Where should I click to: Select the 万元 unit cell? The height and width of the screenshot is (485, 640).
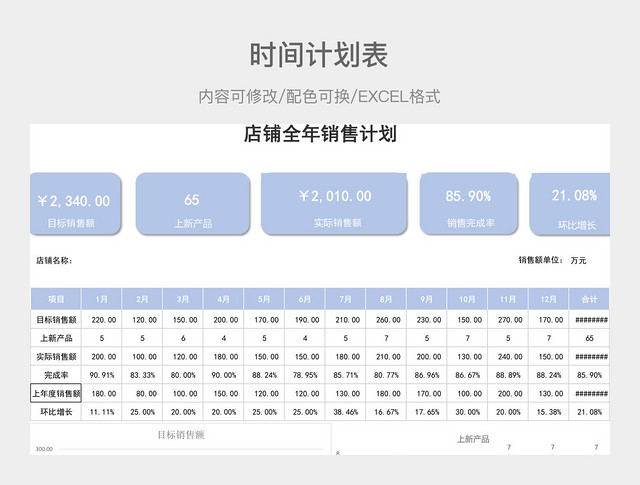pos(578,260)
